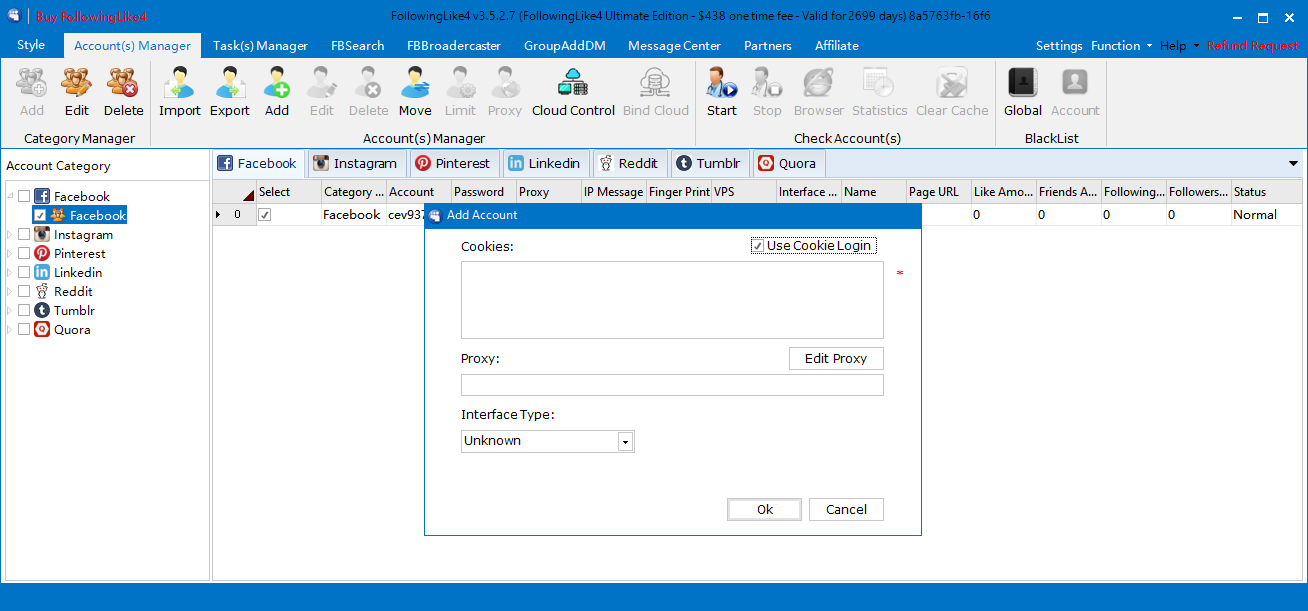
Task: Open Global BlackList
Action: (x=1023, y=92)
